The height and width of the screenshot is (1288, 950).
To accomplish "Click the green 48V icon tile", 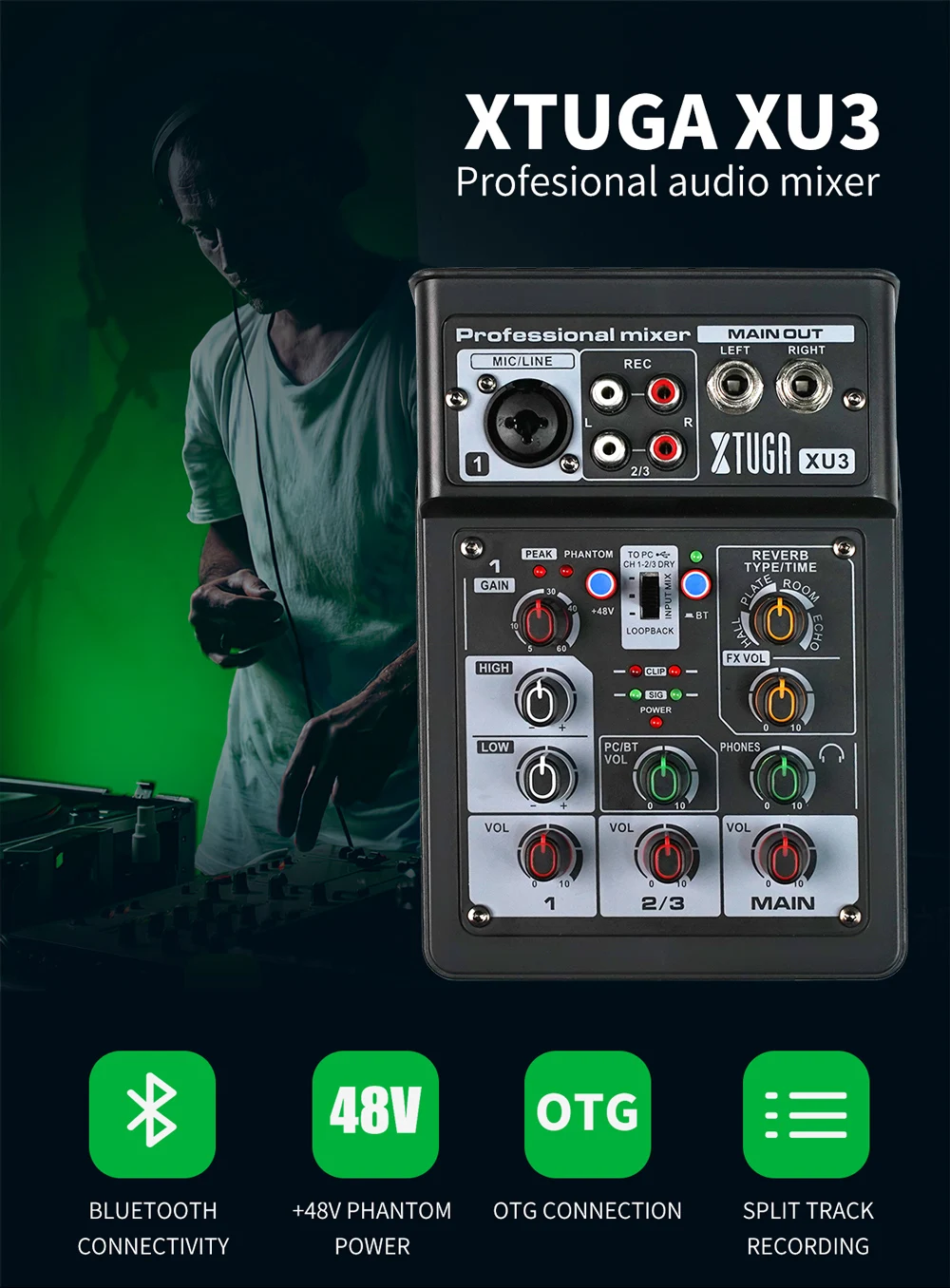I will [x=375, y=1113].
